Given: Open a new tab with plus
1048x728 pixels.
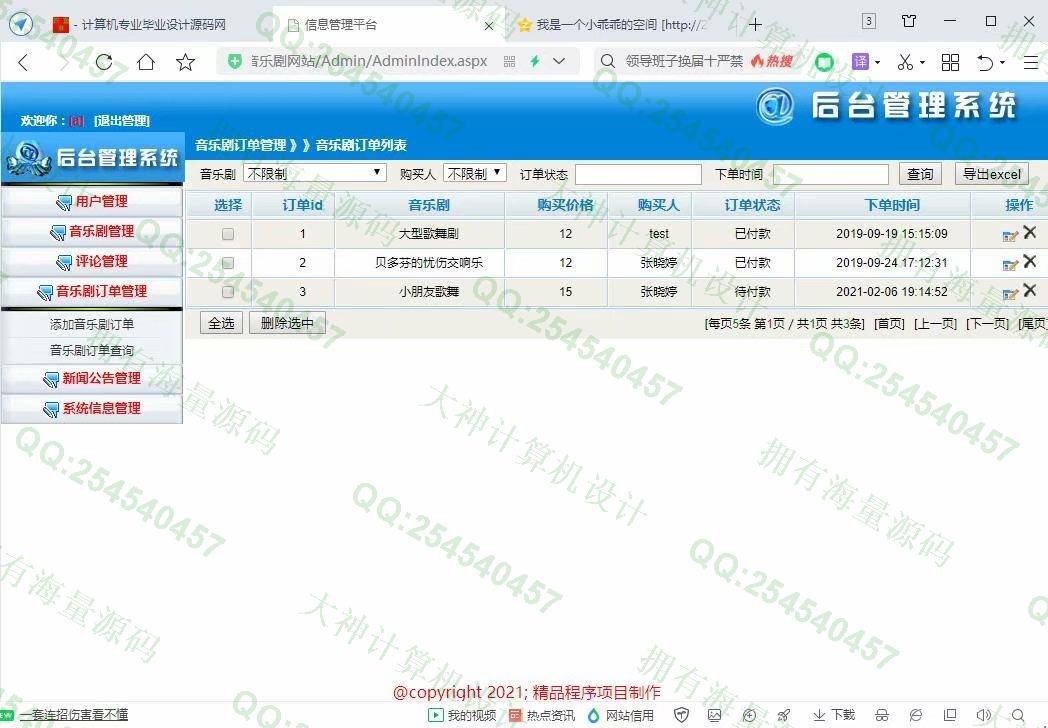Looking at the screenshot, I should coord(755,25).
